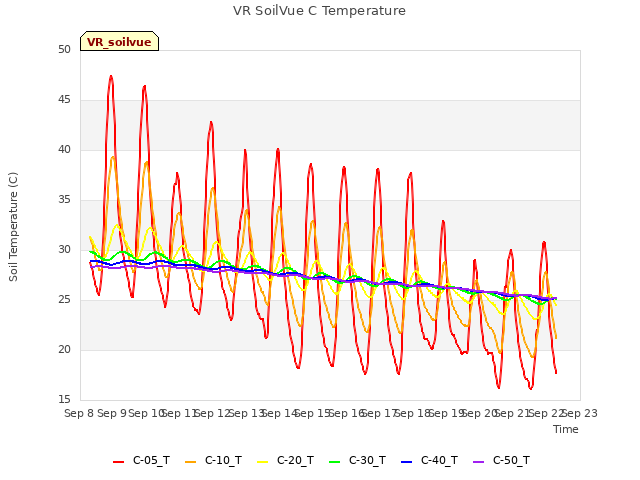
Task: Click the Sep 8 x-axis label
Action: point(79,413)
